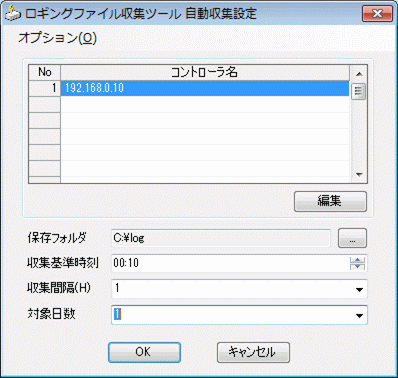Close the 自動収集設定 dialog window
398x378 pixels.
(377, 14)
